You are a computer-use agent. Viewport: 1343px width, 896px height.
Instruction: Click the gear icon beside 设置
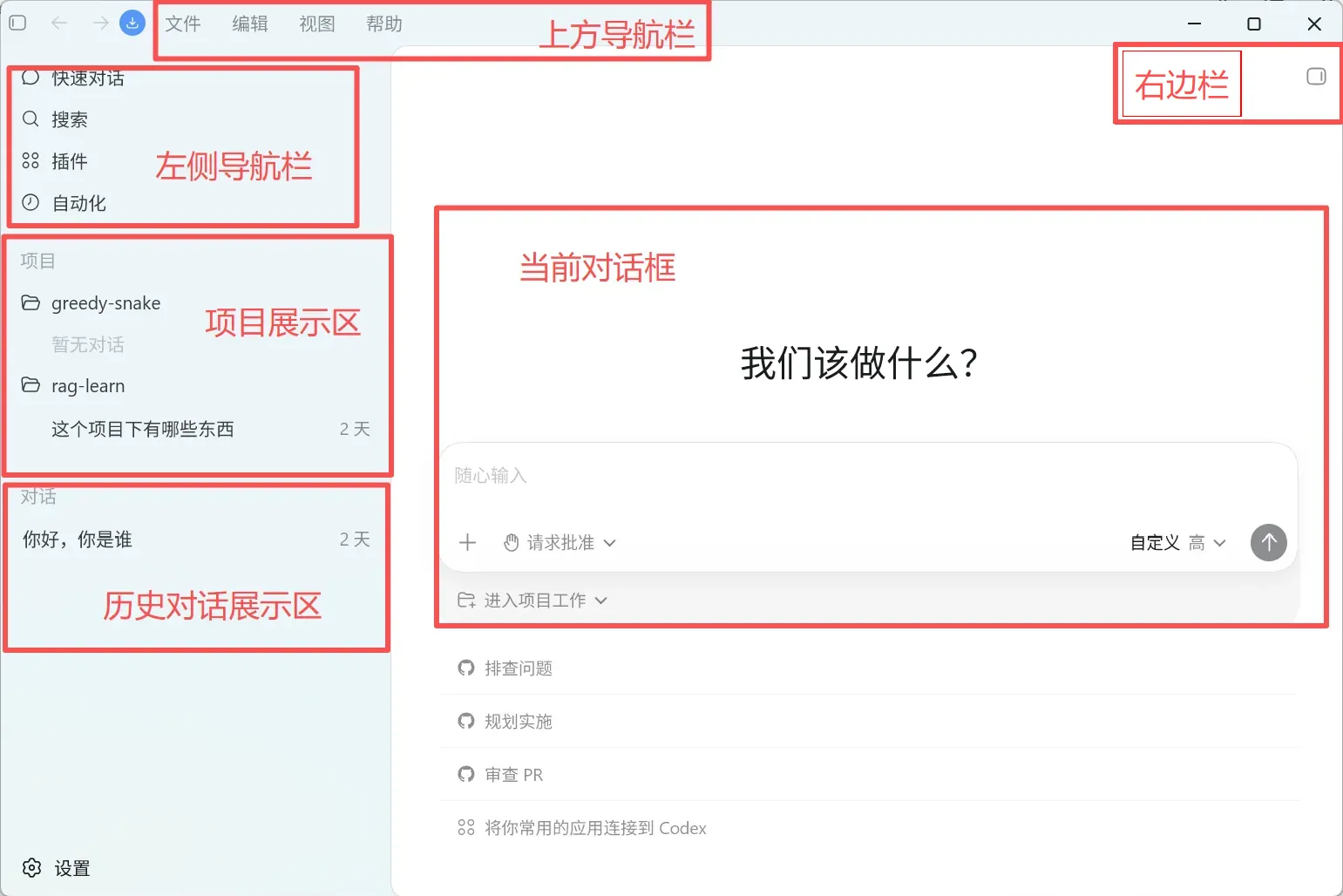31,868
